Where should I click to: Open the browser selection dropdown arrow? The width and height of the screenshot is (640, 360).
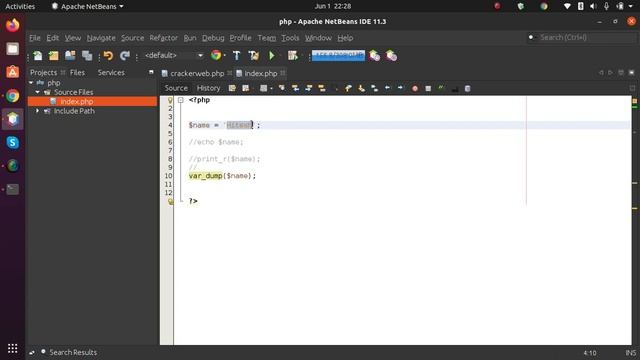[224, 56]
